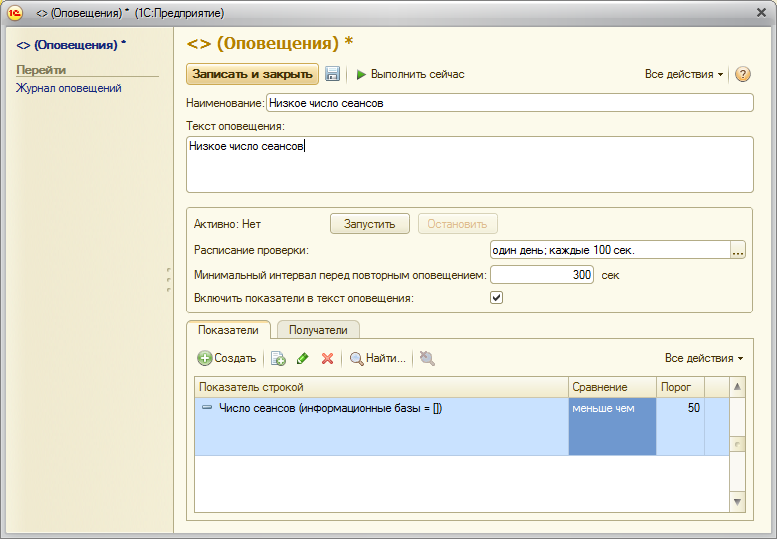This screenshot has height=539, width=777.
Task: Toggle the Включить показатели в текст оповещения checkbox
Action: pyautogui.click(x=497, y=297)
